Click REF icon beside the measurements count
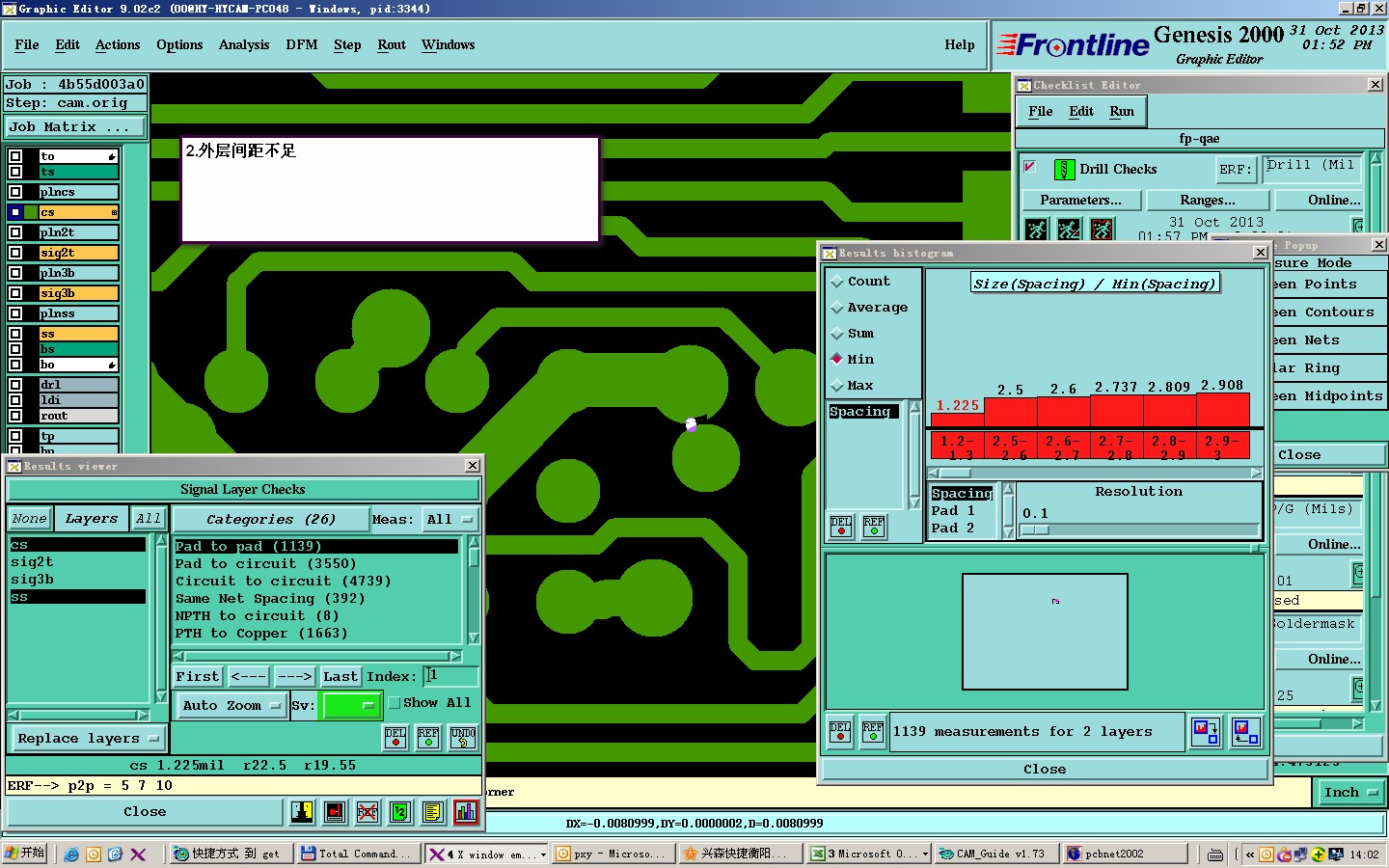The width and height of the screenshot is (1389, 868). point(873,732)
